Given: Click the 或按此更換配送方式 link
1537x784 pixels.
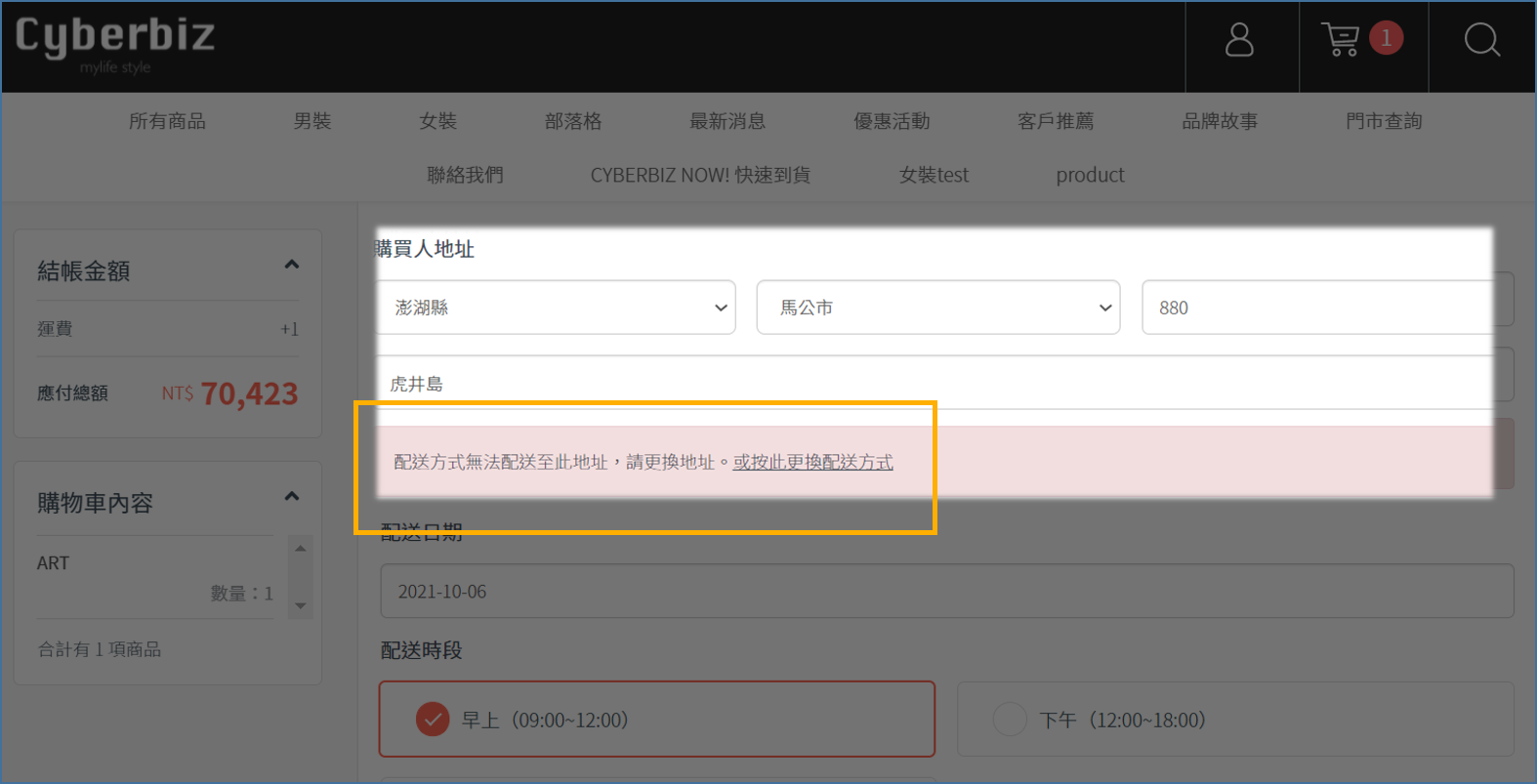Looking at the screenshot, I should (812, 462).
